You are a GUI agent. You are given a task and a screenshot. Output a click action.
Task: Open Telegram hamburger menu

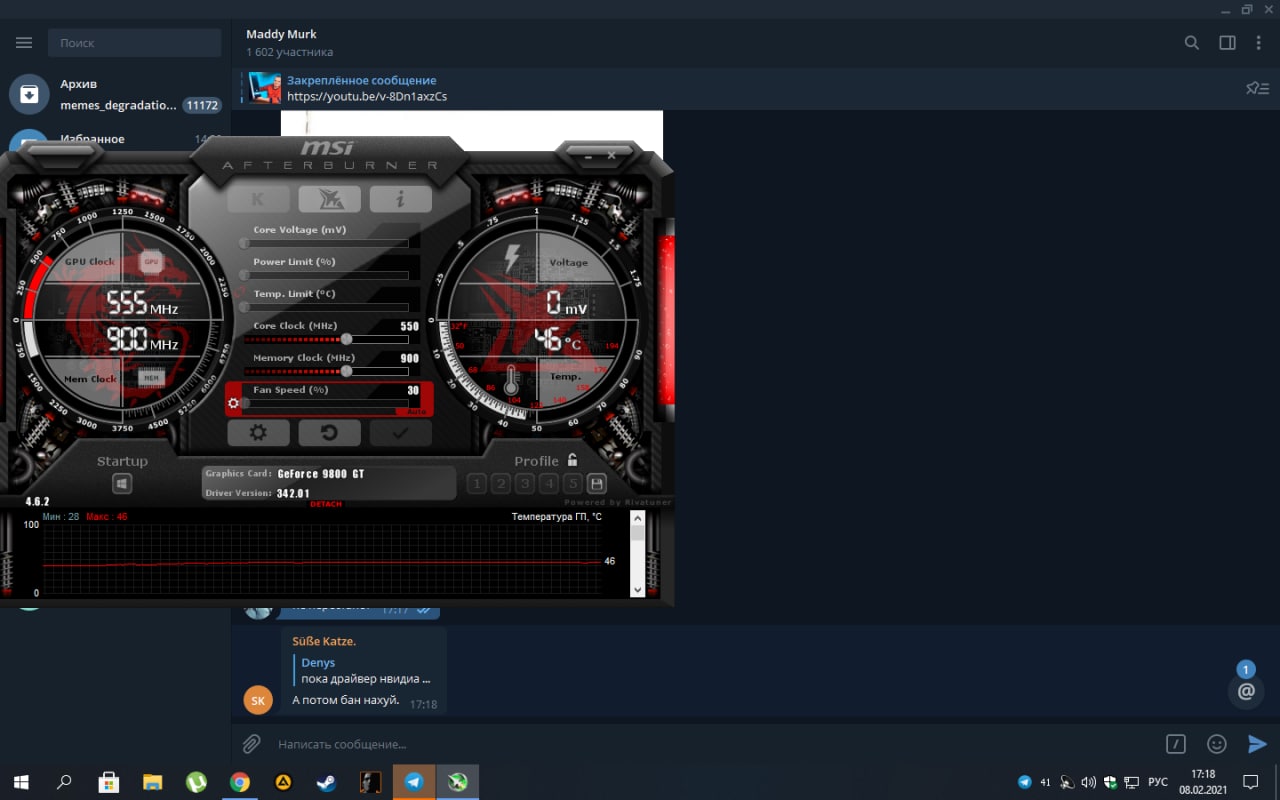pos(24,43)
